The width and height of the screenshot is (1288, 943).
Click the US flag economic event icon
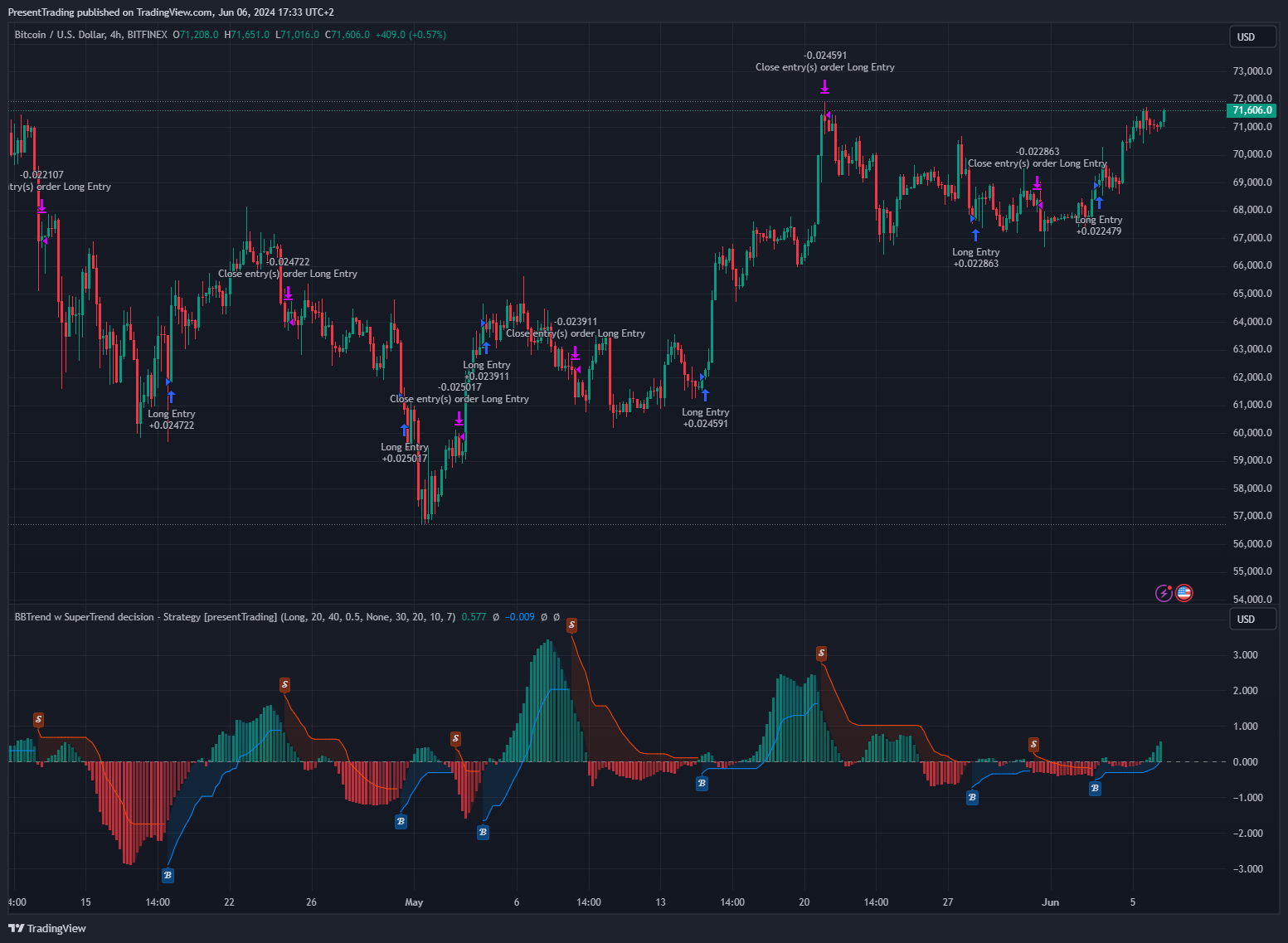[1184, 593]
